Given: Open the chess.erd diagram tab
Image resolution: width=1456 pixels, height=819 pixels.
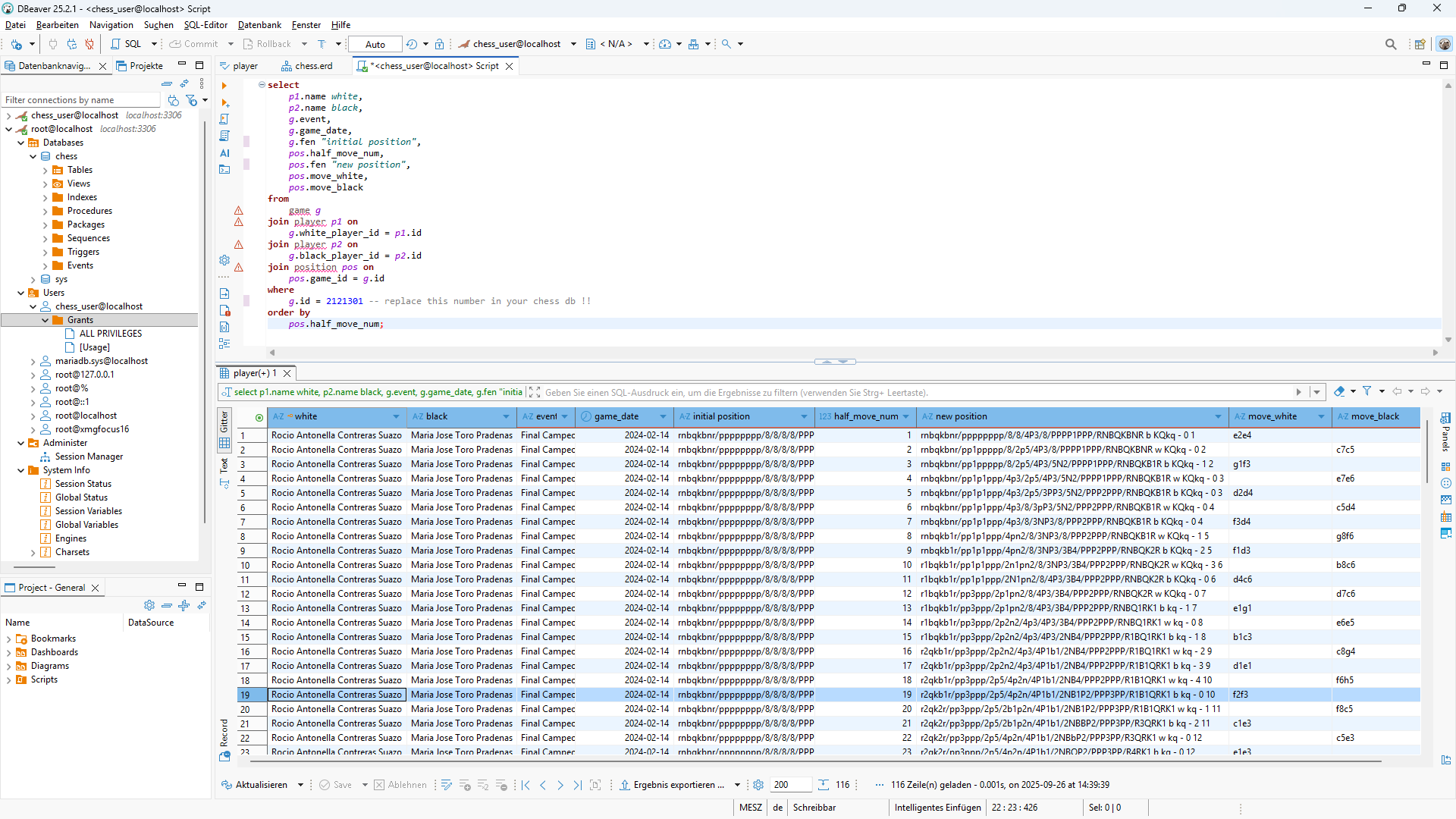Looking at the screenshot, I should point(312,66).
